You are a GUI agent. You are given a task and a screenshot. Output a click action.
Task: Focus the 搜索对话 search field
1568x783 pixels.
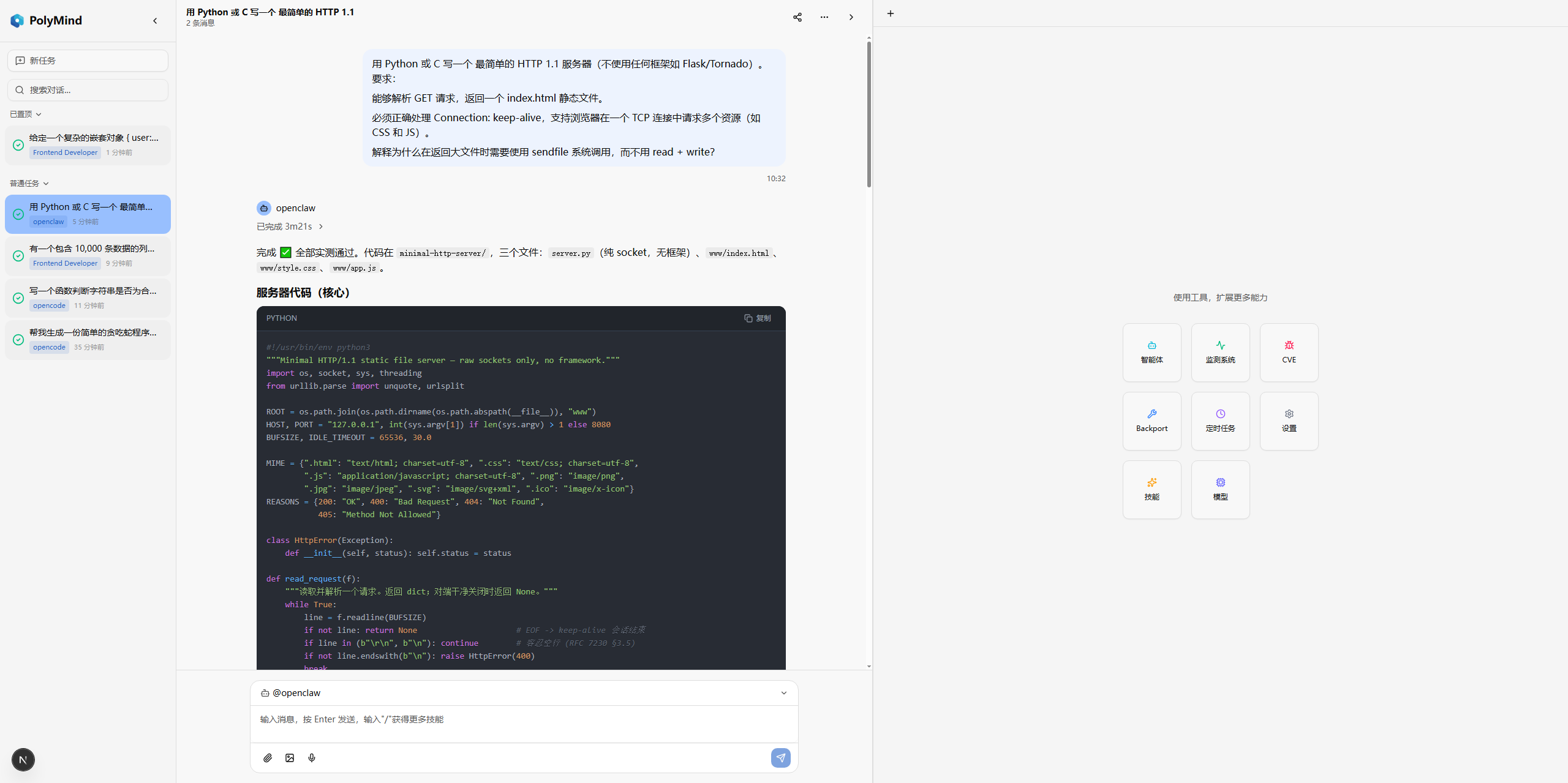point(88,90)
